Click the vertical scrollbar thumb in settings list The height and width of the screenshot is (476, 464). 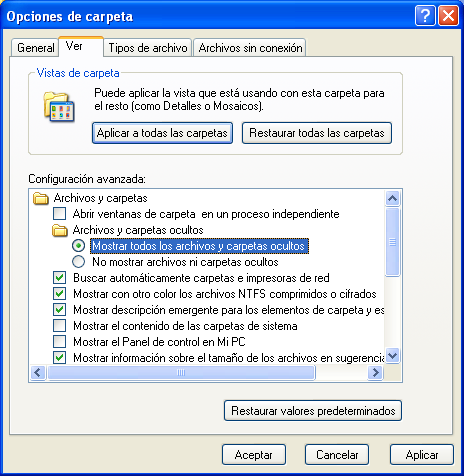coord(392,242)
